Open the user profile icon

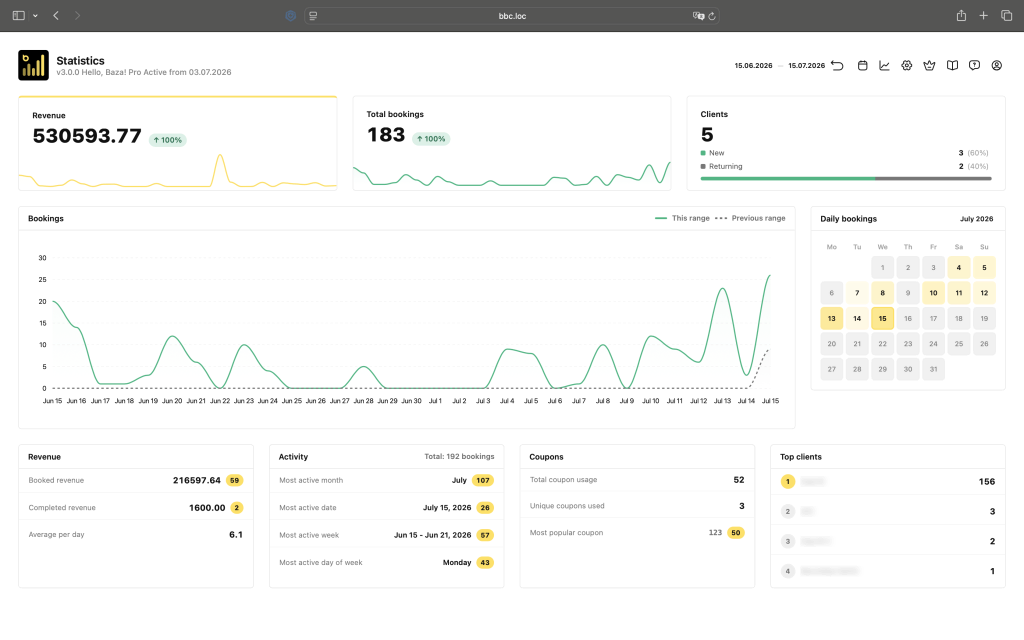997,65
